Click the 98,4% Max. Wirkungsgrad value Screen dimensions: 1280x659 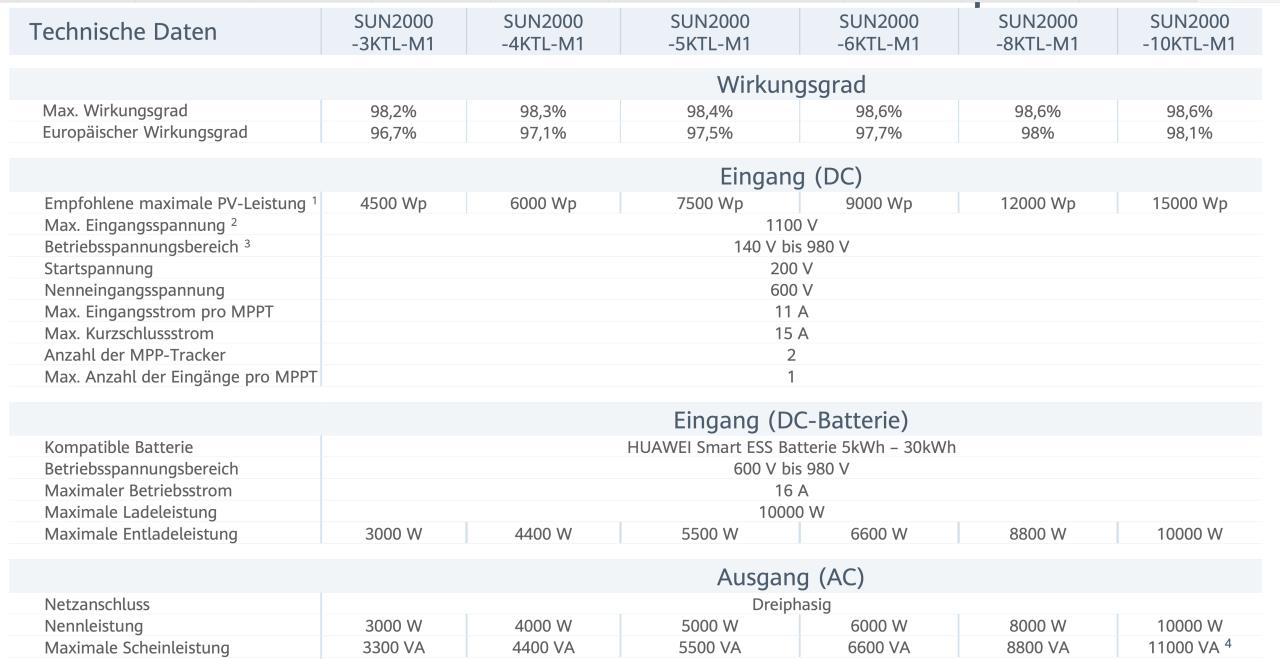(709, 112)
